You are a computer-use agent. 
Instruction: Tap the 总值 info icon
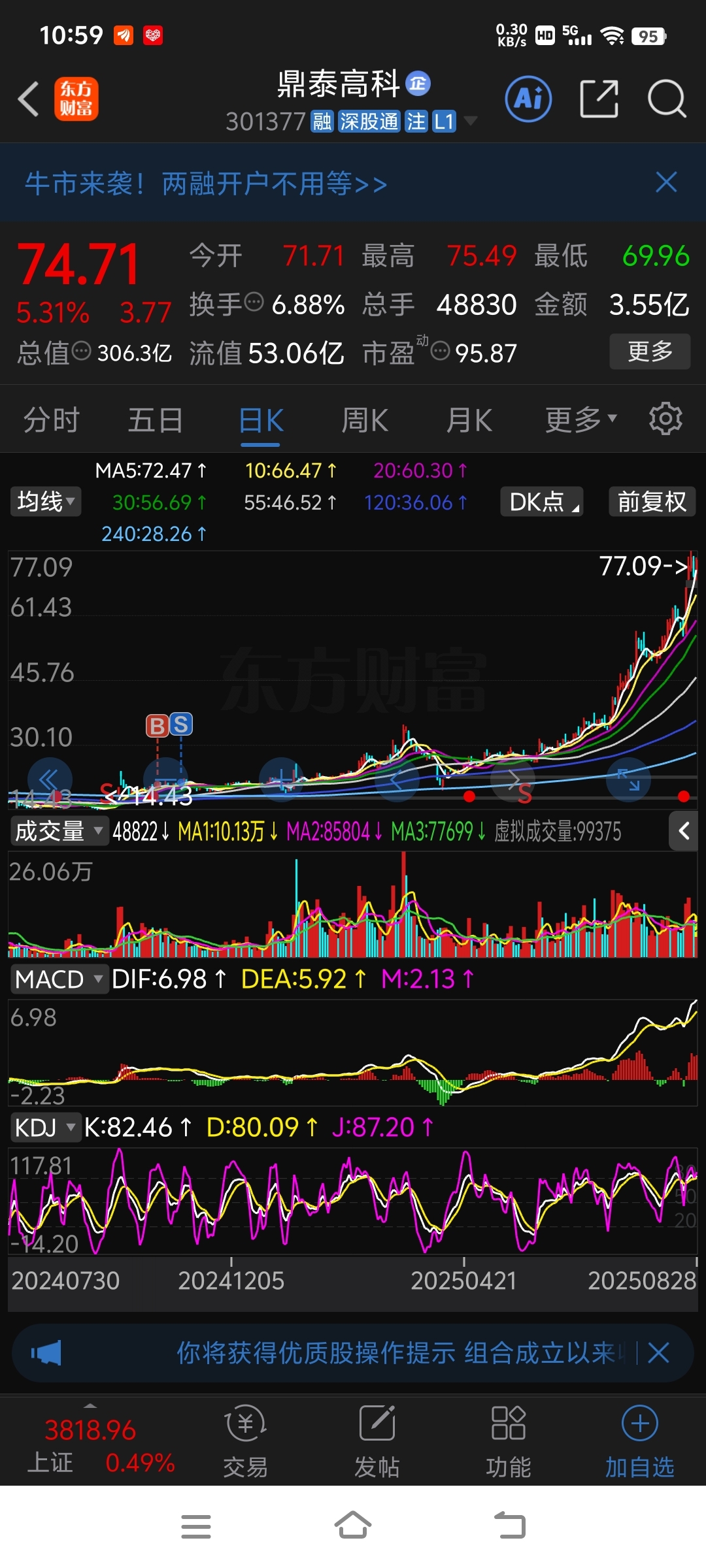pyautogui.click(x=81, y=351)
